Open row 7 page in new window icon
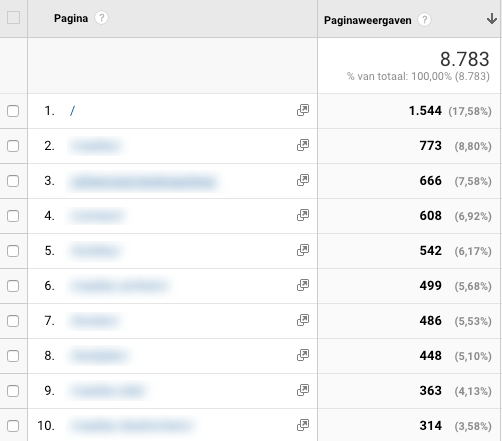 (303, 320)
